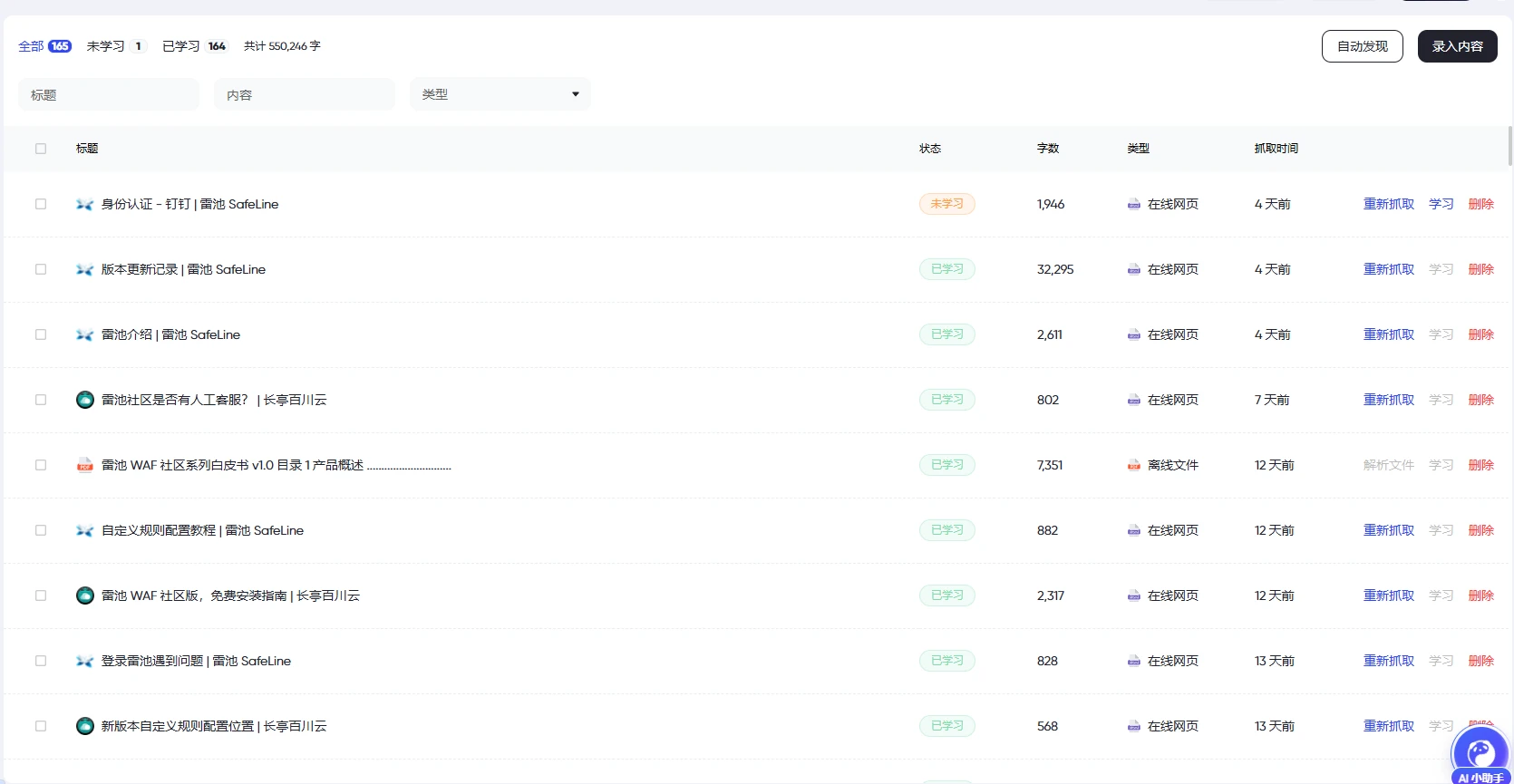Image resolution: width=1514 pixels, height=784 pixels.
Task: Check the box for 雷池社区是否有人工客服 row
Action: click(41, 400)
